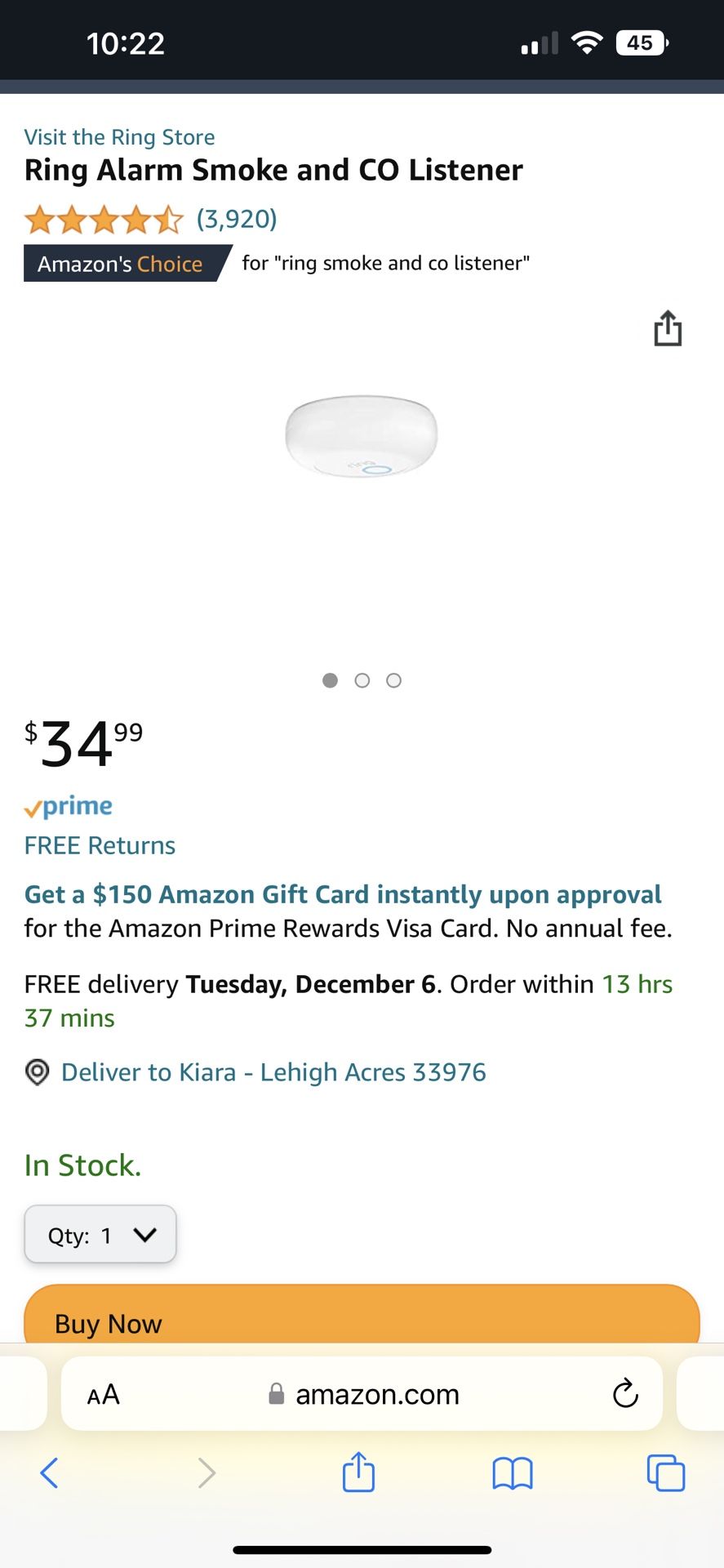Tap the delivery location pin icon

(x=37, y=1072)
